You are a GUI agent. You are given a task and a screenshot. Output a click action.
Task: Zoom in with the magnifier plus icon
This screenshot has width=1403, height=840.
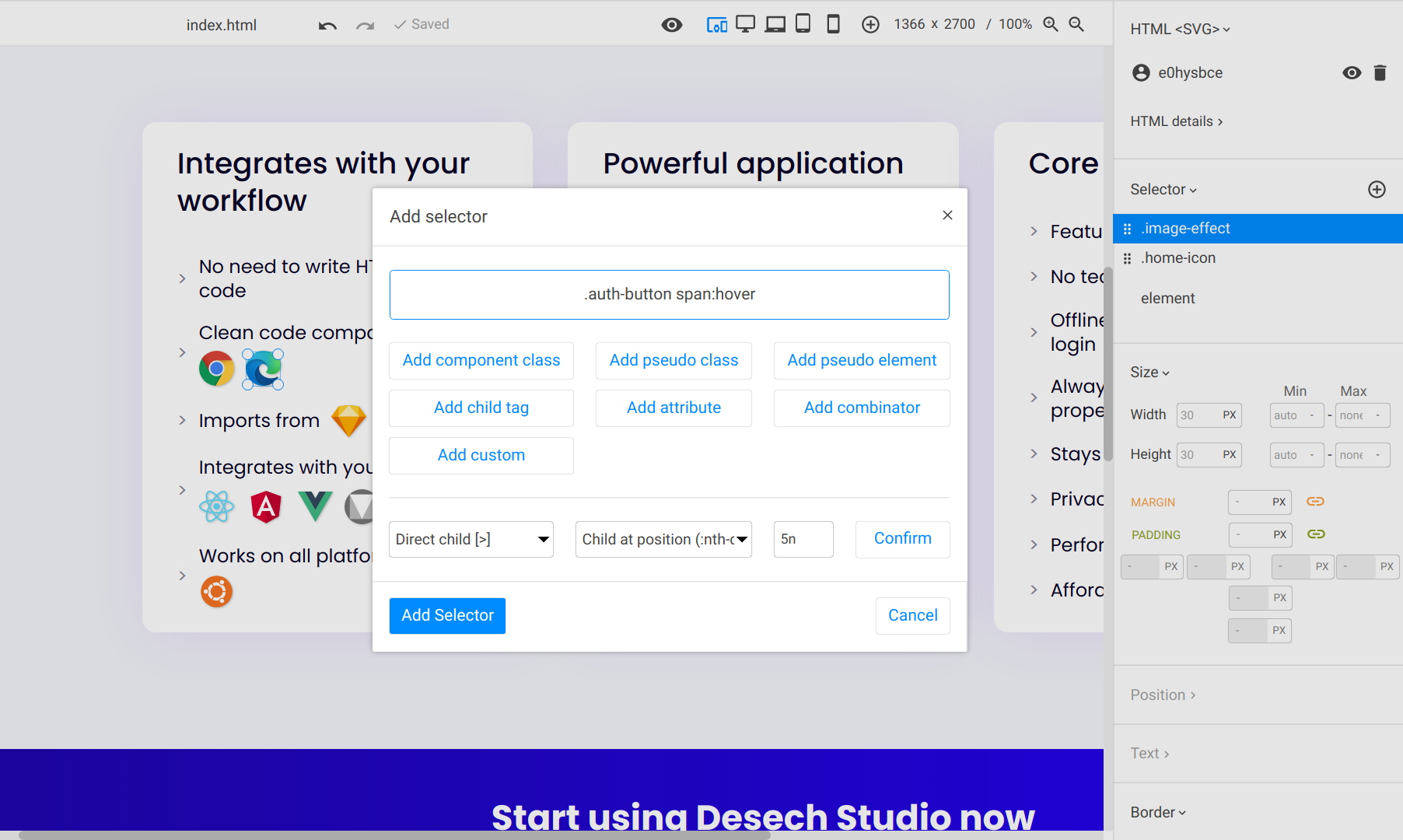1051,24
